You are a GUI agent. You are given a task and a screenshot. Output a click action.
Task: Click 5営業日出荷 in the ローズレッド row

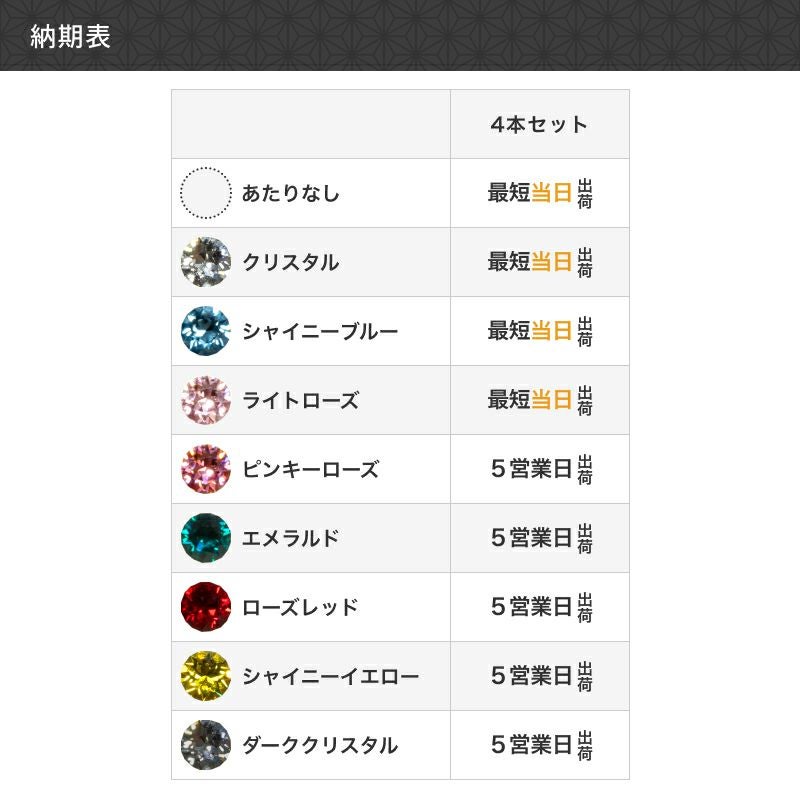point(540,607)
